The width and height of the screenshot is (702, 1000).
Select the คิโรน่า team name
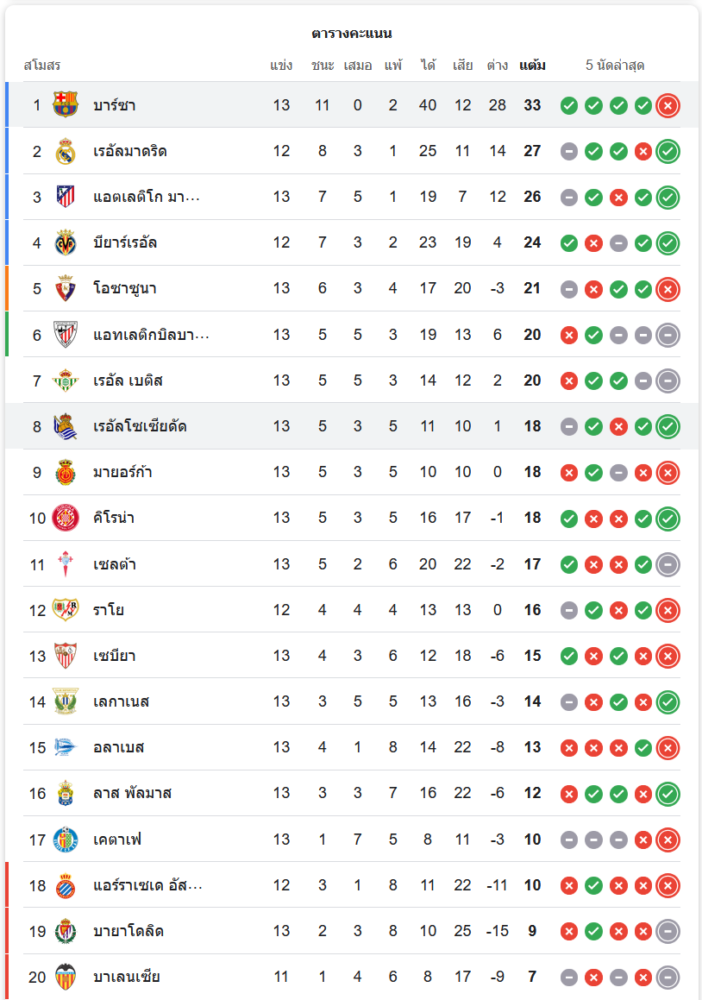coord(114,518)
